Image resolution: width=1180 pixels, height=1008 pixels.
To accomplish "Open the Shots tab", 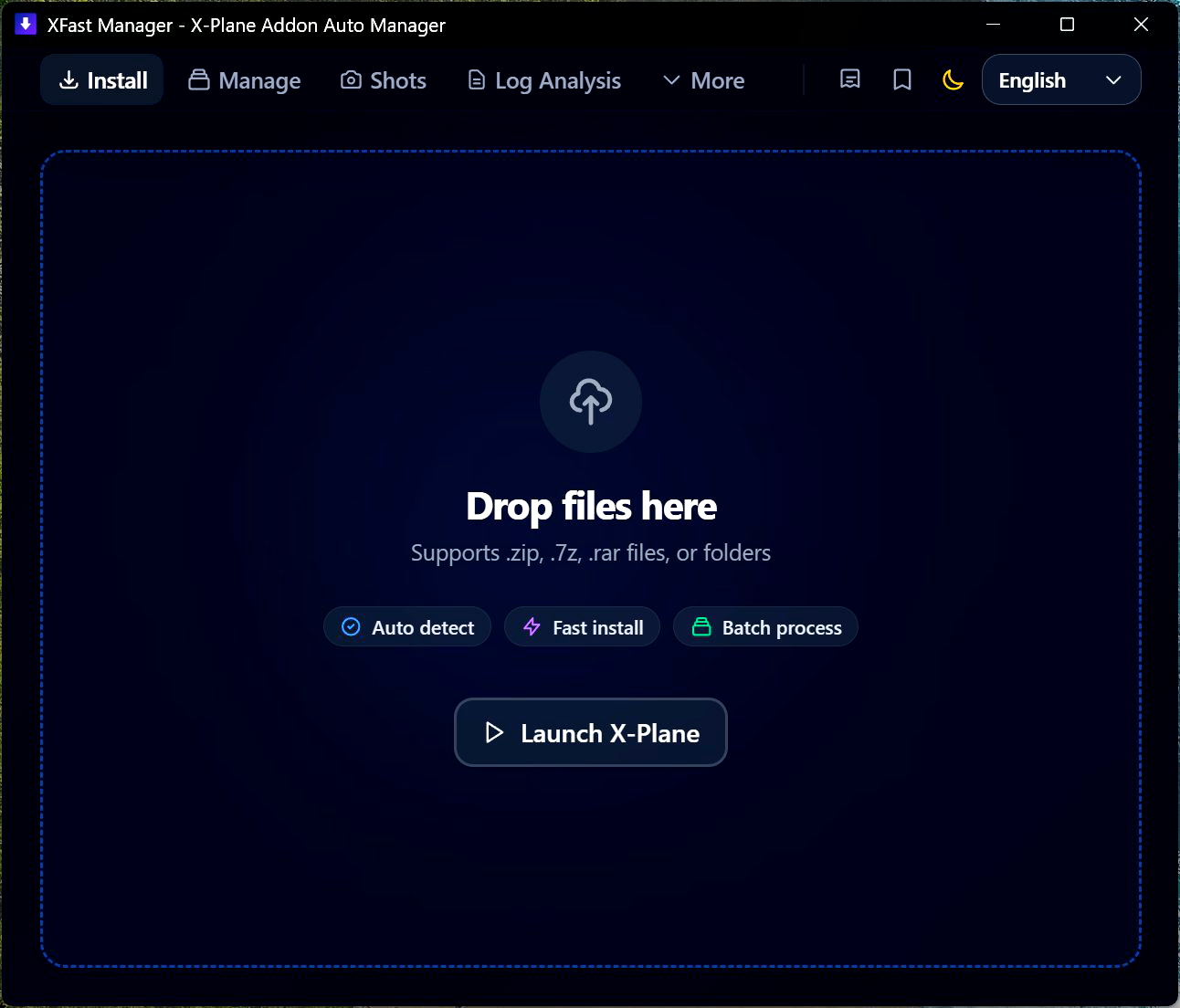I will [x=383, y=80].
